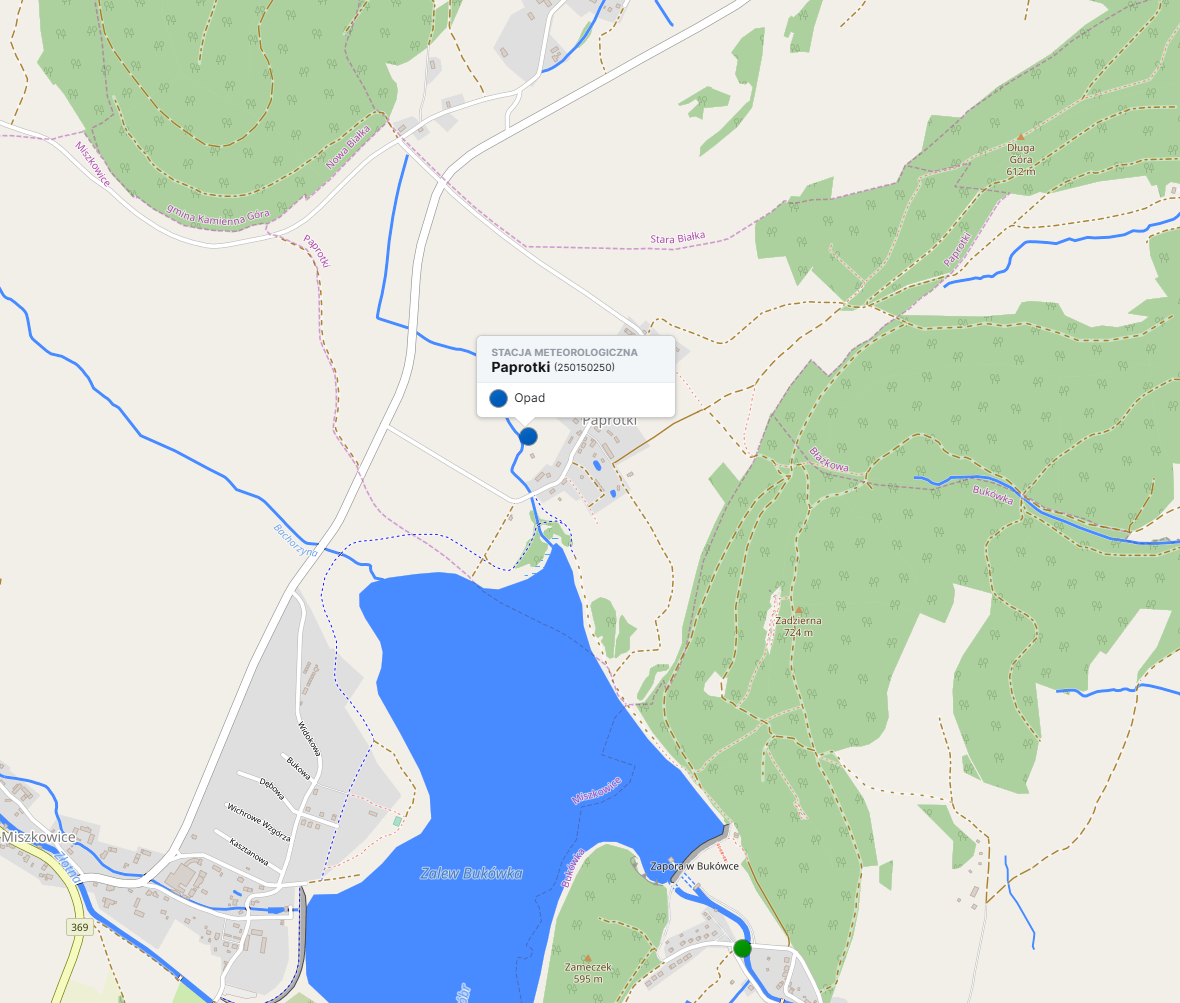Image resolution: width=1180 pixels, height=1003 pixels.
Task: Click the gmina Kamienna Góra label
Action: click(217, 215)
